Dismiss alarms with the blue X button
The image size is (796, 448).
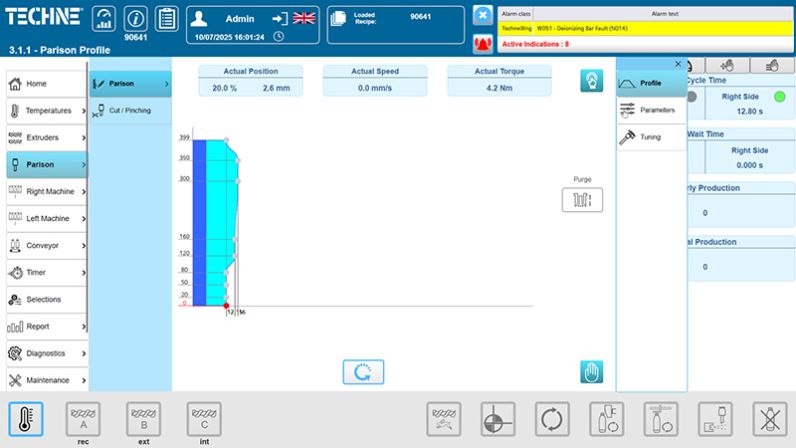click(483, 15)
